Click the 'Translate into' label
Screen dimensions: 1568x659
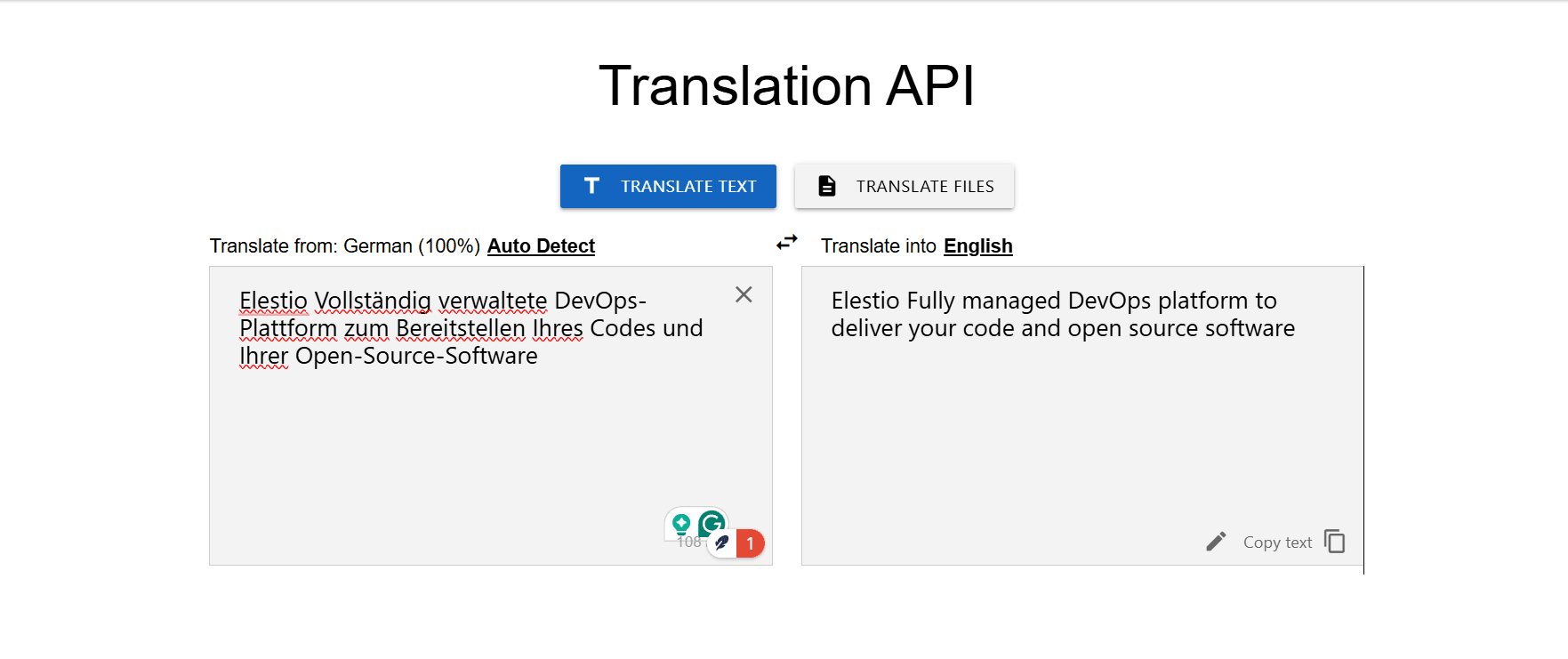pos(879,246)
